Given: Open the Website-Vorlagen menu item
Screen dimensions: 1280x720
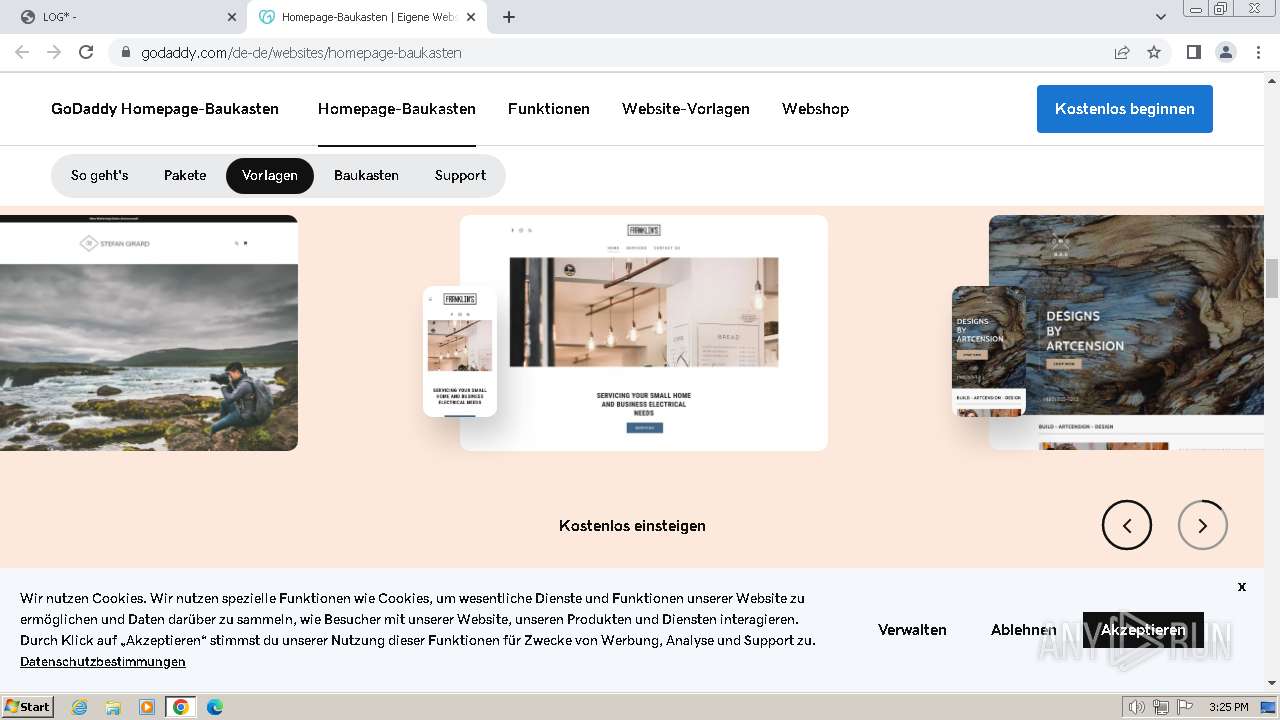Looking at the screenshot, I should (x=686, y=109).
